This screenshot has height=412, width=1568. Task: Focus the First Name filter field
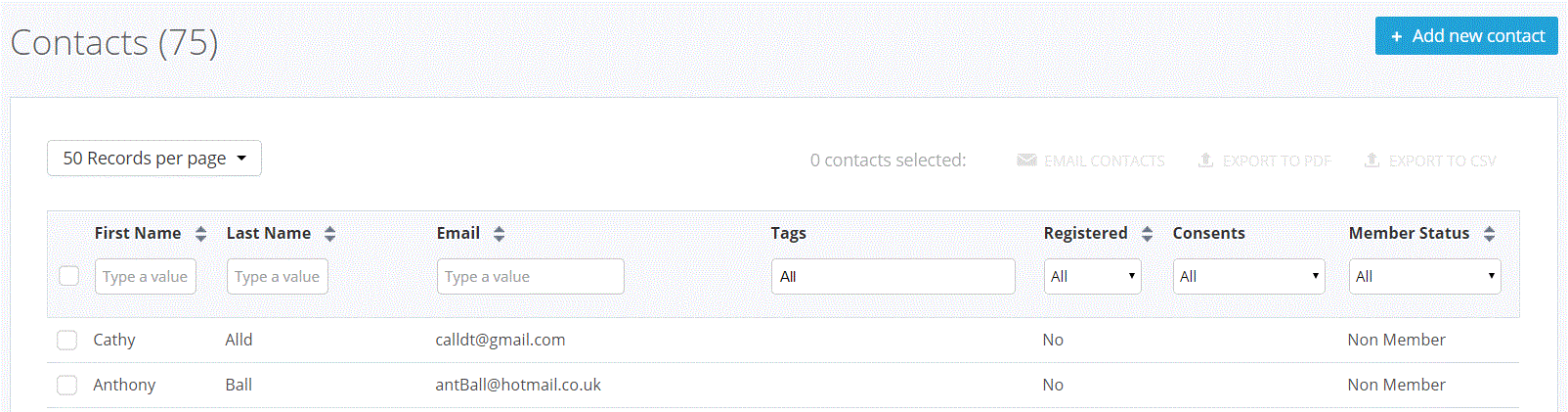(146, 277)
